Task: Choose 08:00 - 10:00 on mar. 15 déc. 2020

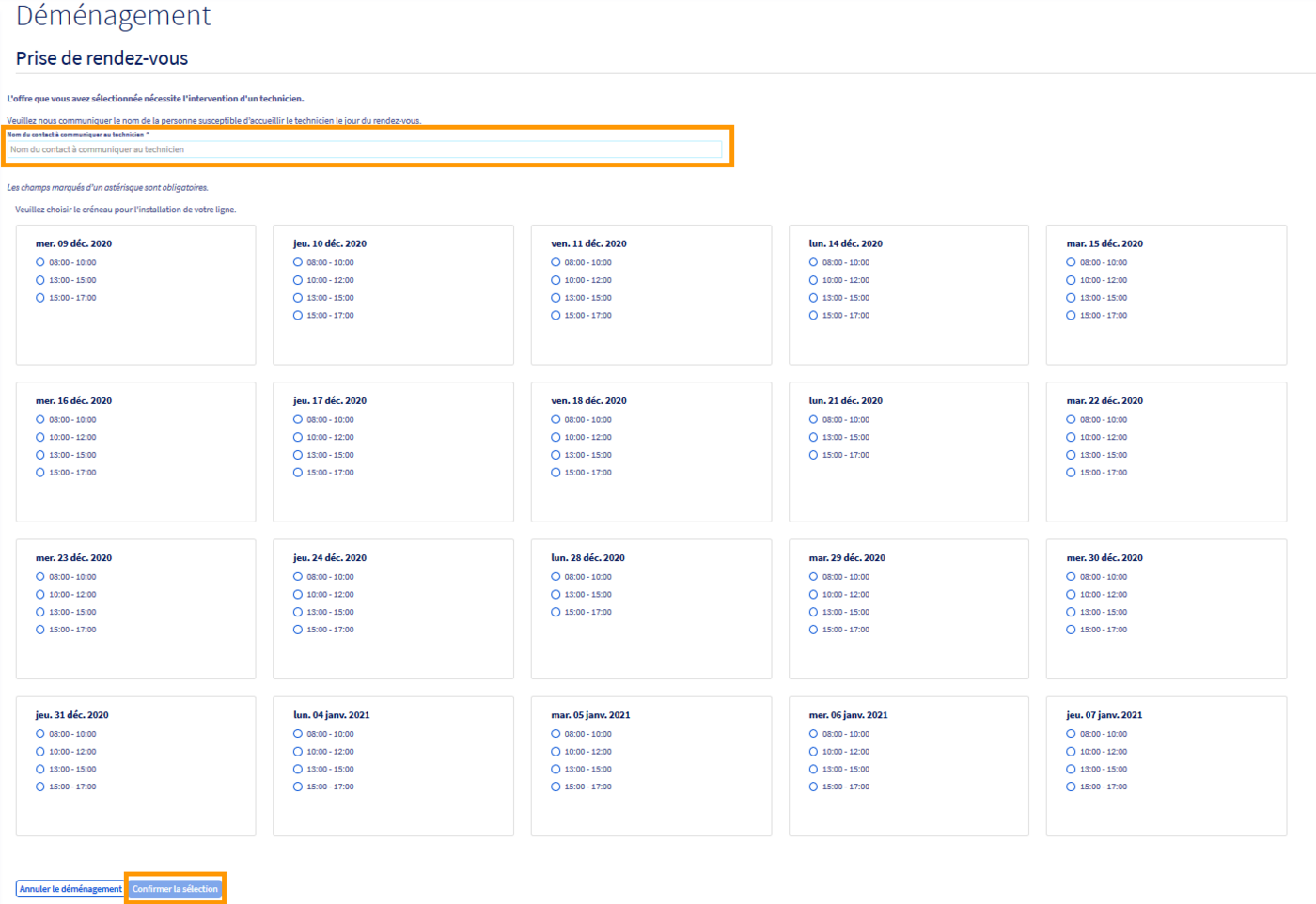Action: [1071, 263]
